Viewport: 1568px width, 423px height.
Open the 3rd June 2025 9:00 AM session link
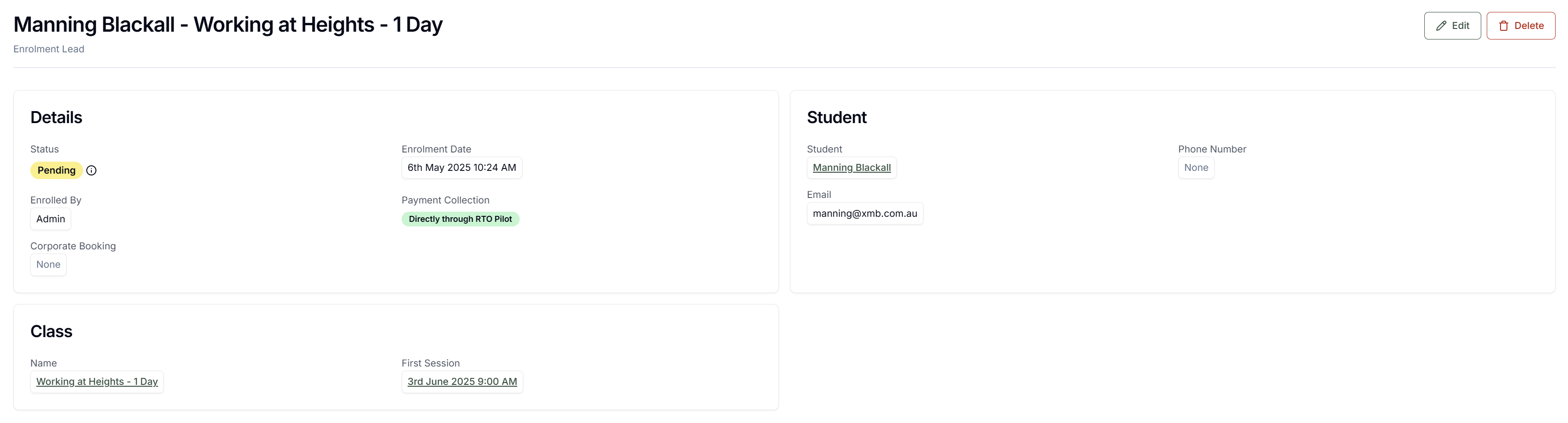[462, 382]
